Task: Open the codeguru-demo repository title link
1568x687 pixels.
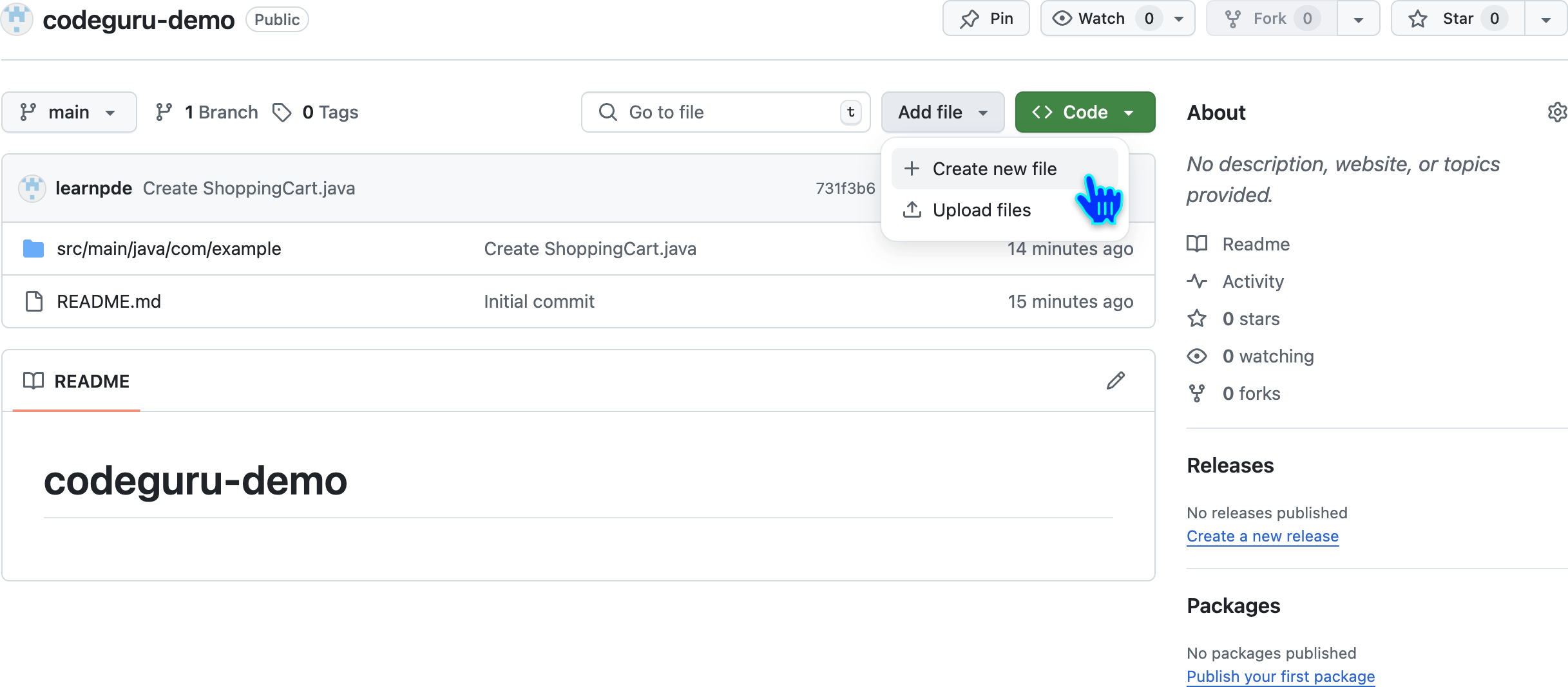Action: 139,20
